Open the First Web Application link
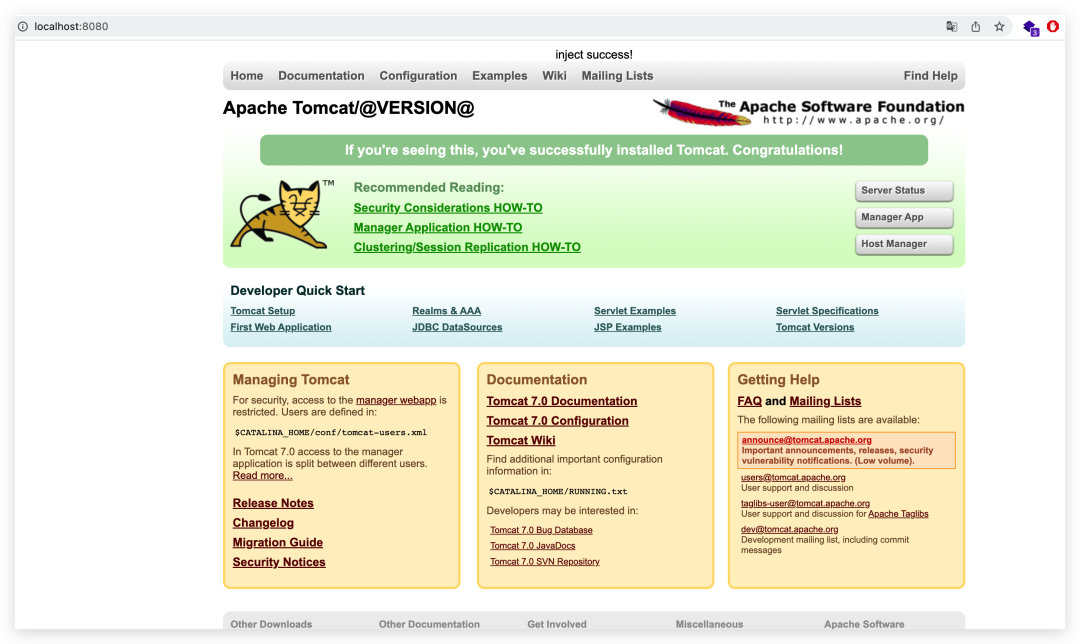This screenshot has width=1080, height=644. [x=280, y=327]
